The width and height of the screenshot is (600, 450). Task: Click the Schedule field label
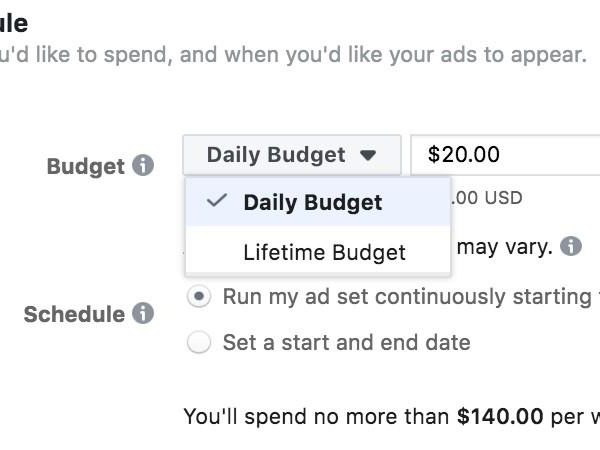pos(74,314)
